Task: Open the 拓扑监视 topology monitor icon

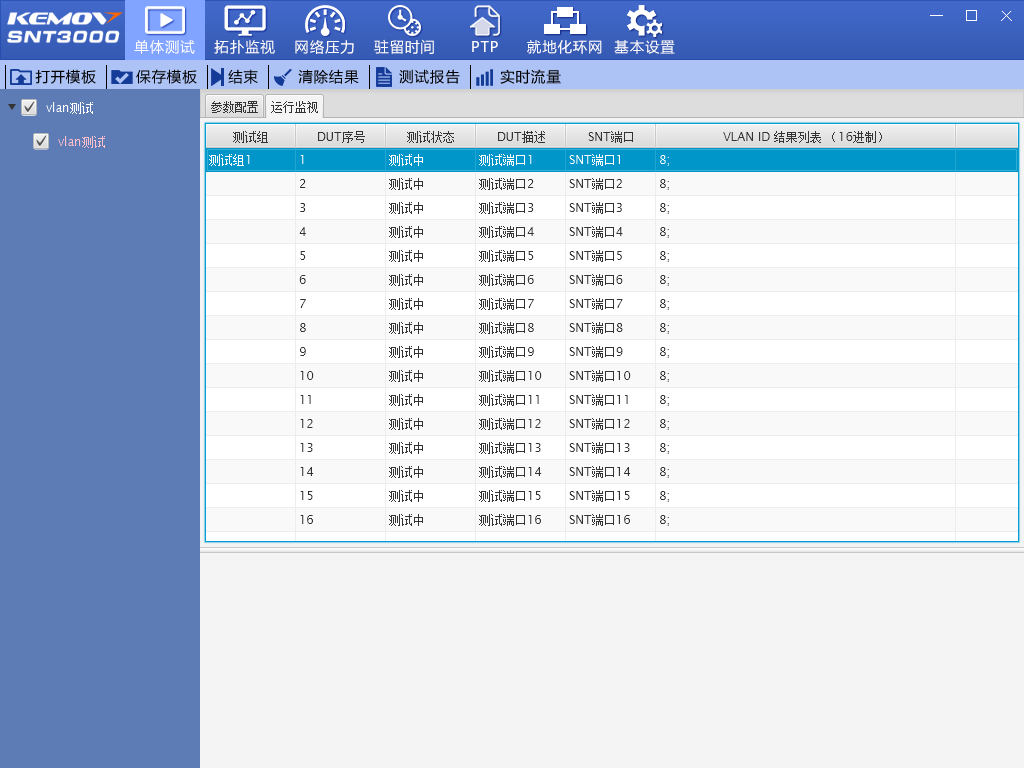Action: [x=244, y=21]
